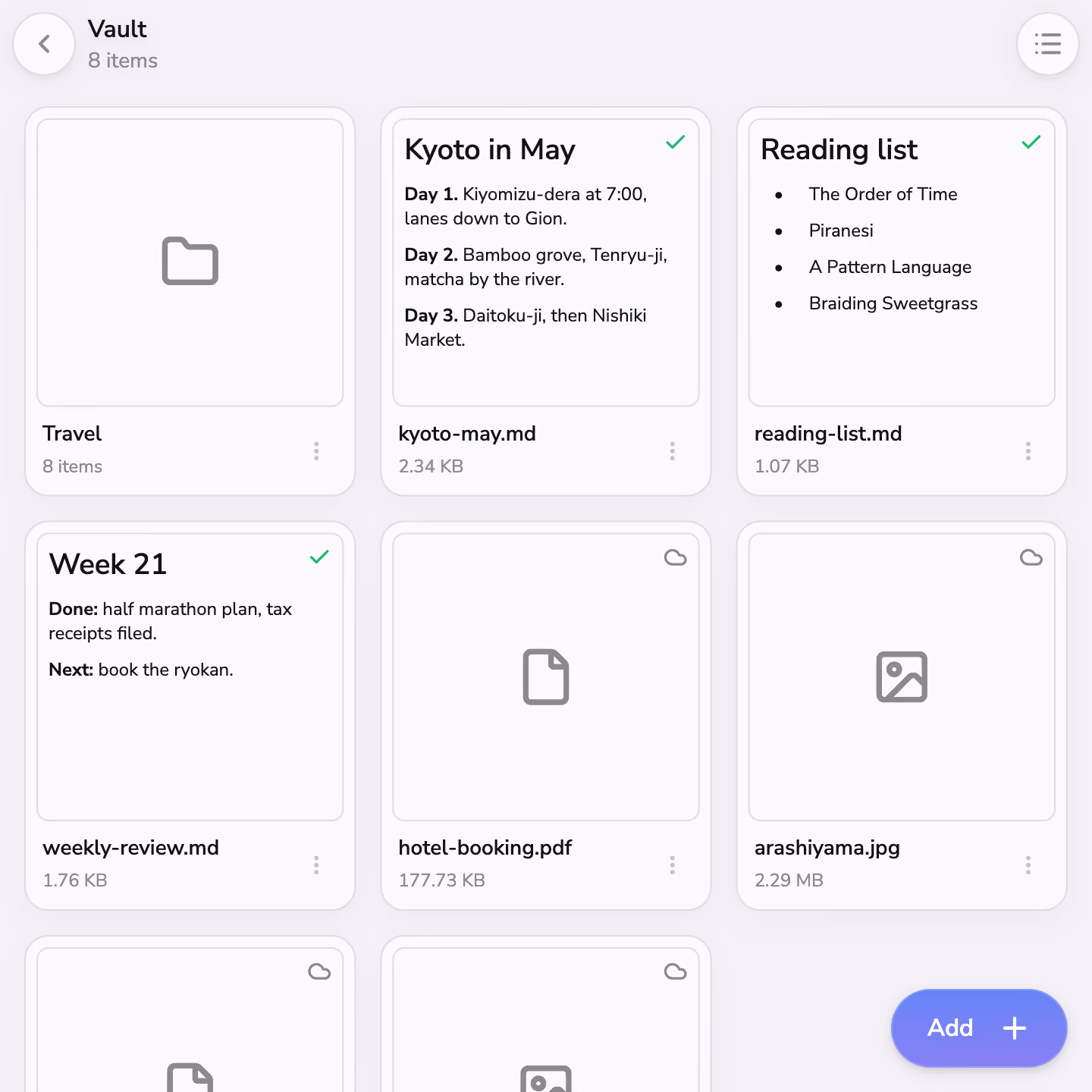The height and width of the screenshot is (1092, 1092).
Task: Click 'The Order of Time' list entry
Action: [883, 194]
